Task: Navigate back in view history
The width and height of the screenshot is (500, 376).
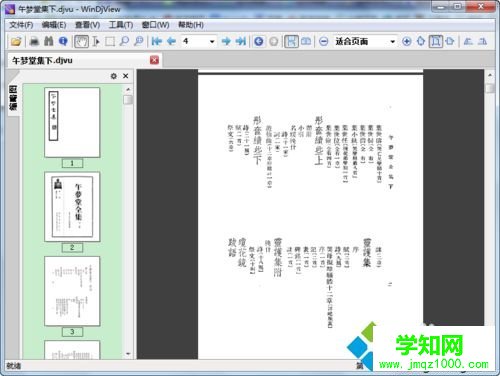Action: [x=259, y=41]
